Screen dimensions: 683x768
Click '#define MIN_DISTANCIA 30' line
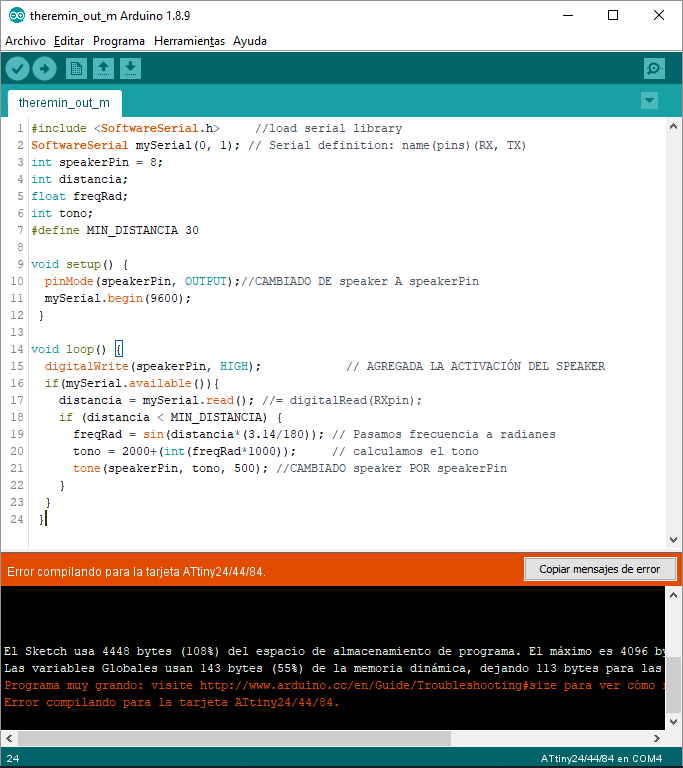tap(115, 230)
